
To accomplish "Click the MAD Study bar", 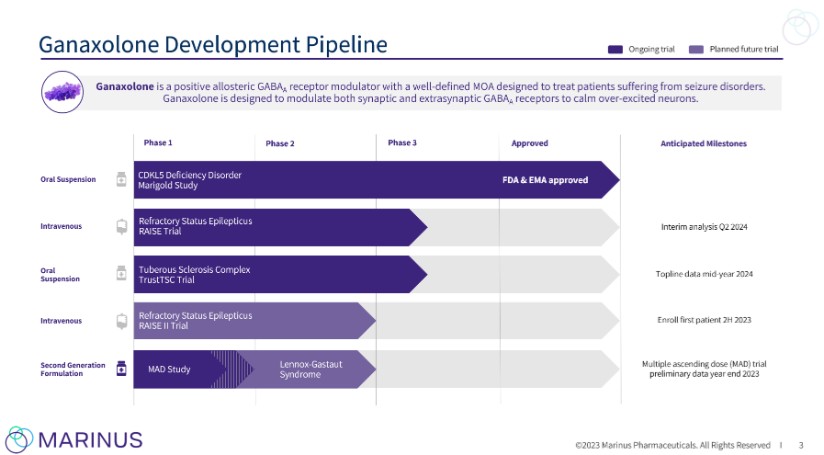I will [169, 369].
